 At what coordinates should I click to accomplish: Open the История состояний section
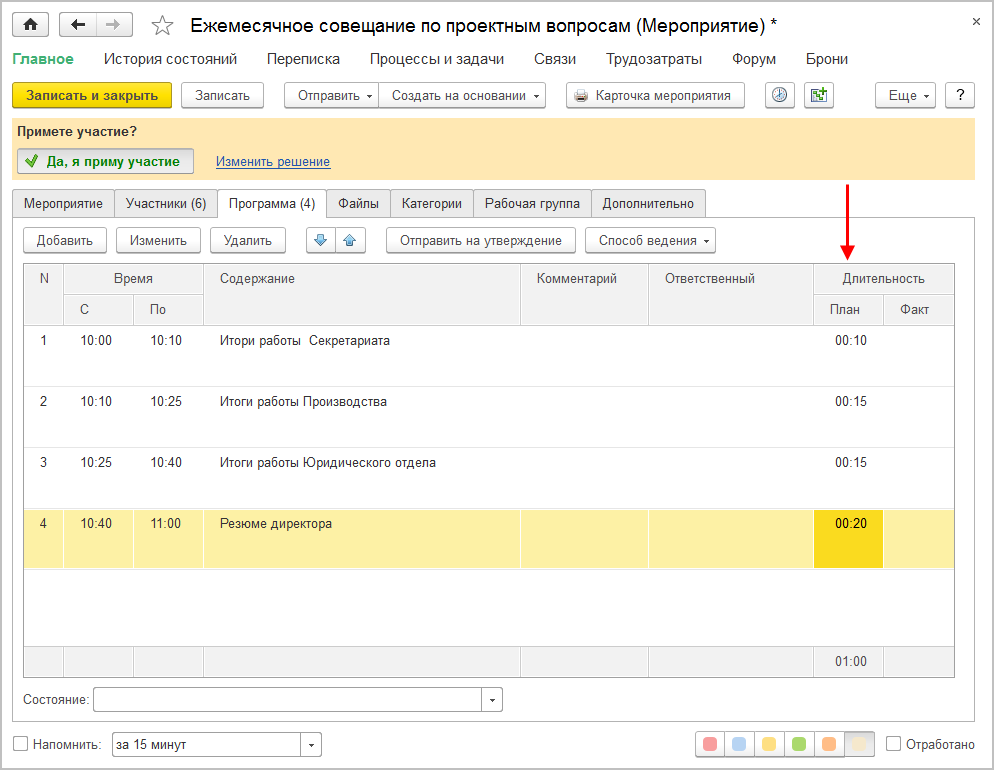pyautogui.click(x=170, y=59)
